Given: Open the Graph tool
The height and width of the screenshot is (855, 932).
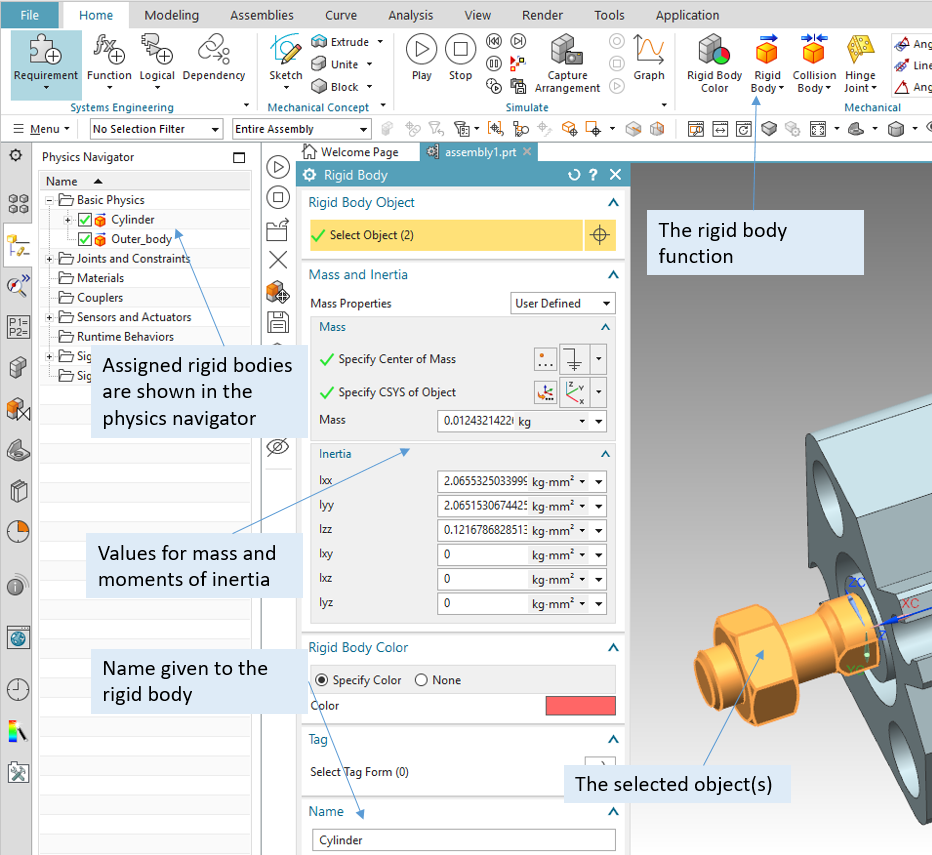Looking at the screenshot, I should [648, 55].
